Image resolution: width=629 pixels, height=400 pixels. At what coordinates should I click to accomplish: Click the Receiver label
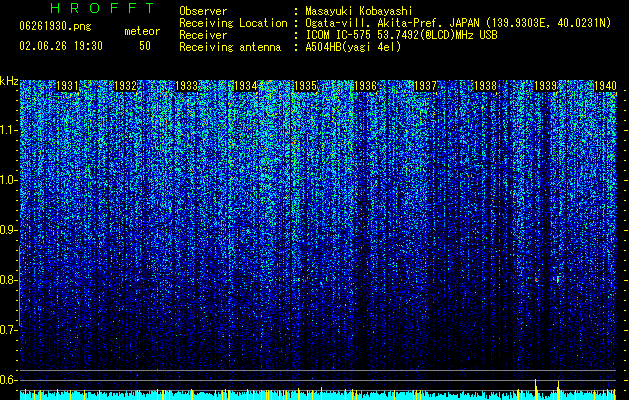pos(203,35)
